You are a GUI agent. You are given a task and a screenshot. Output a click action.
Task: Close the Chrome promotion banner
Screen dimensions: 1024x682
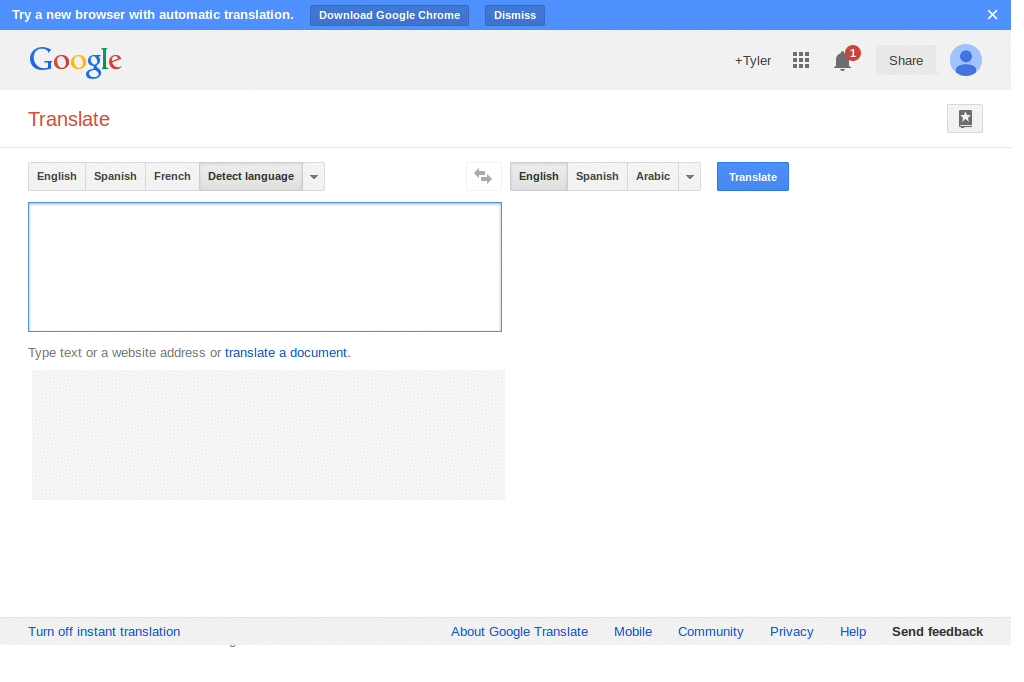tap(992, 14)
